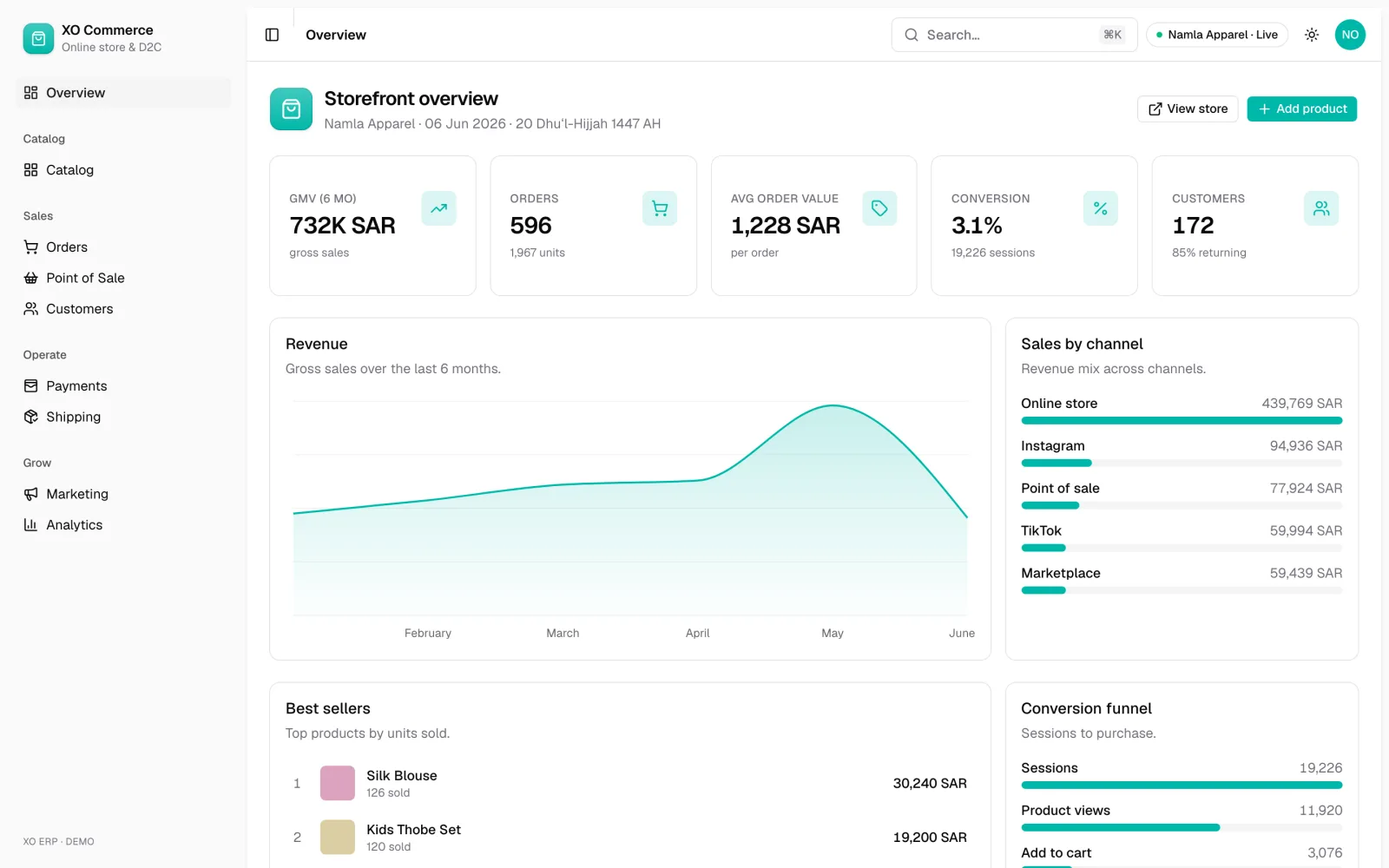This screenshot has height=868, width=1389.
Task: Toggle the sidebar panel icon
Action: (272, 35)
